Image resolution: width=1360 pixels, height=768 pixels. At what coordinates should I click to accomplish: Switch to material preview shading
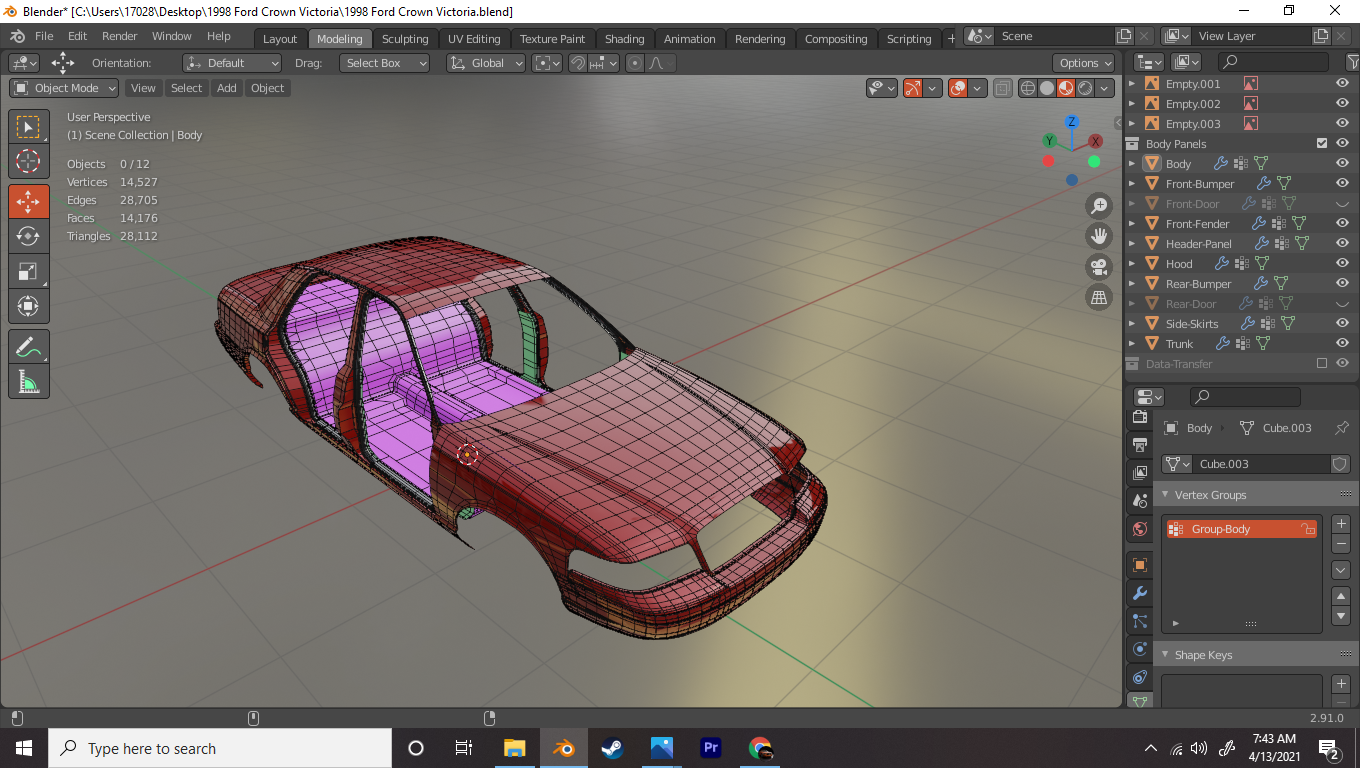1066,88
